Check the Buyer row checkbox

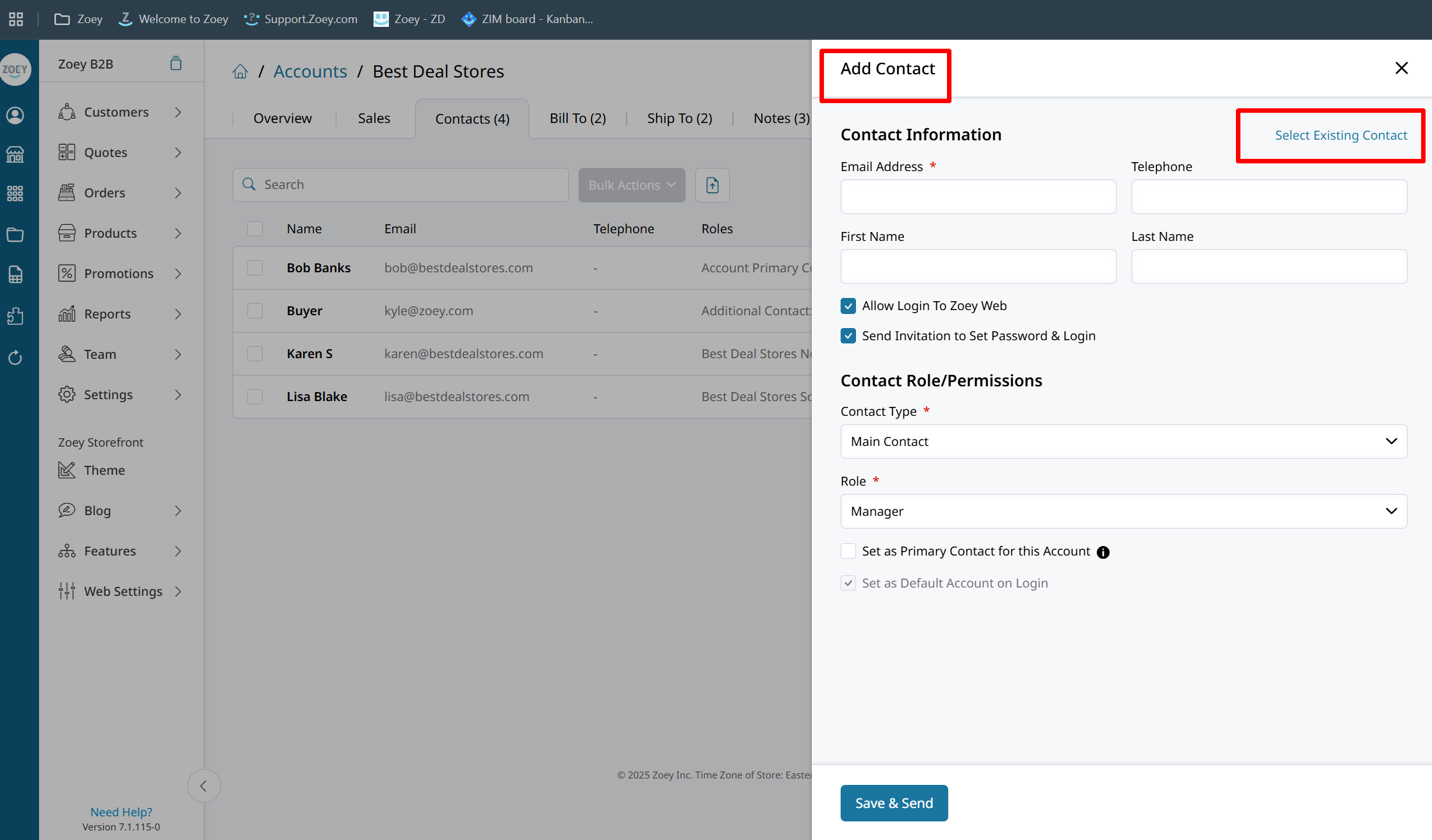click(x=255, y=311)
